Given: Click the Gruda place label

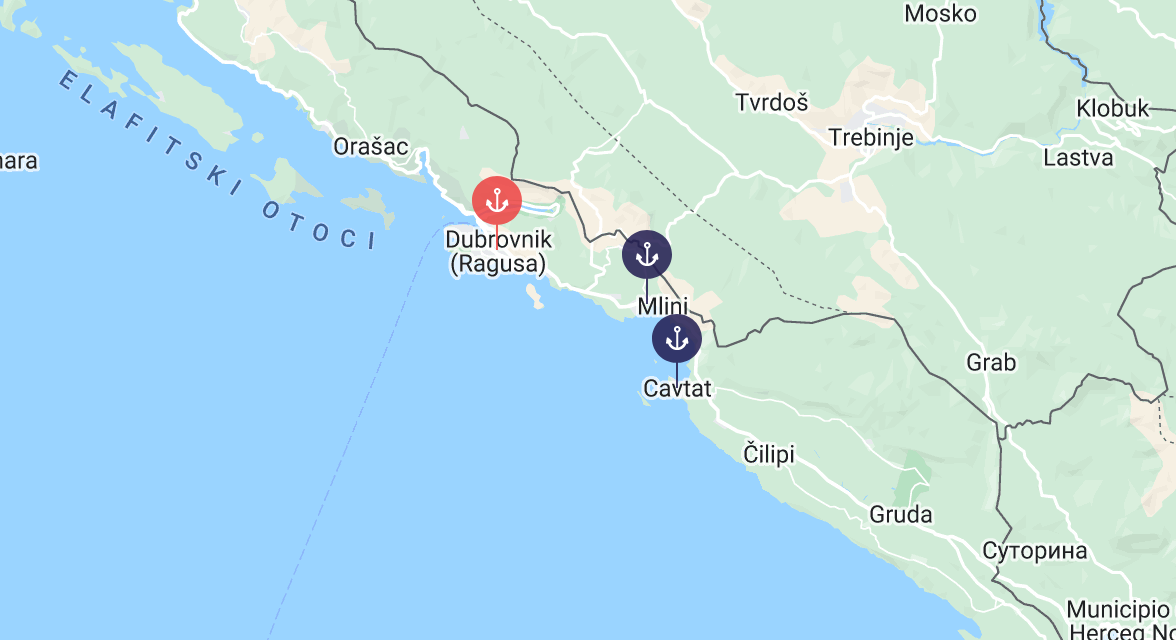Looking at the screenshot, I should coord(901,515).
